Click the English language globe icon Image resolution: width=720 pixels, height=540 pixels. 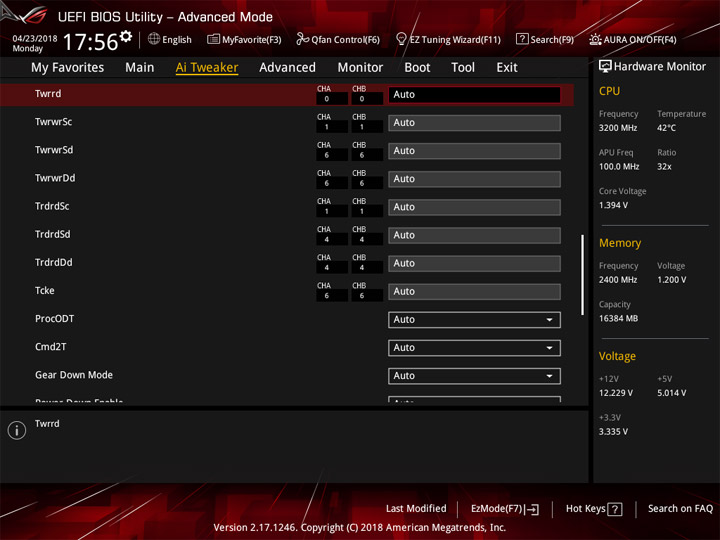(154, 39)
